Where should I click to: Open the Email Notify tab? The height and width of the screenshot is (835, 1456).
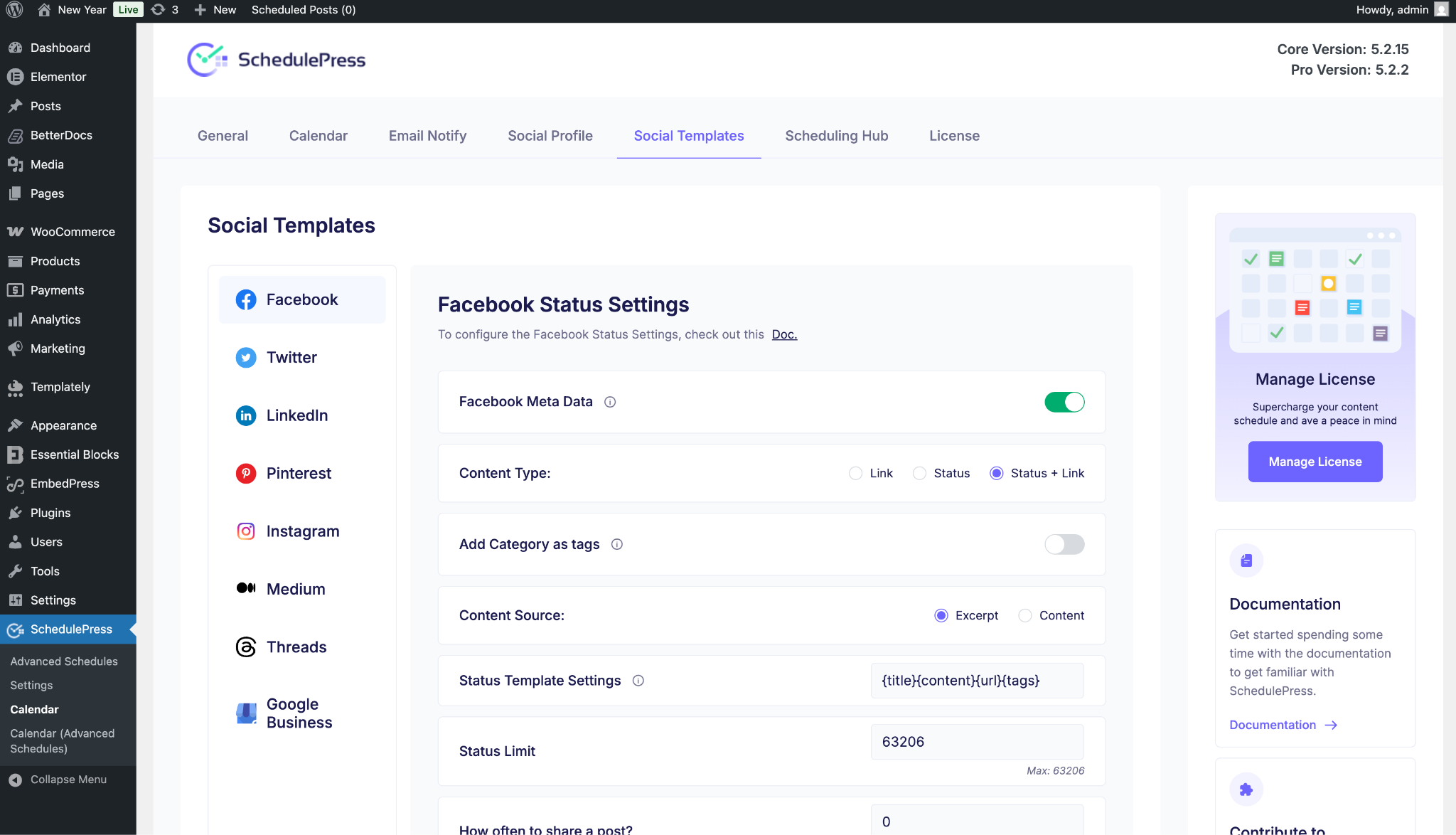click(x=427, y=136)
